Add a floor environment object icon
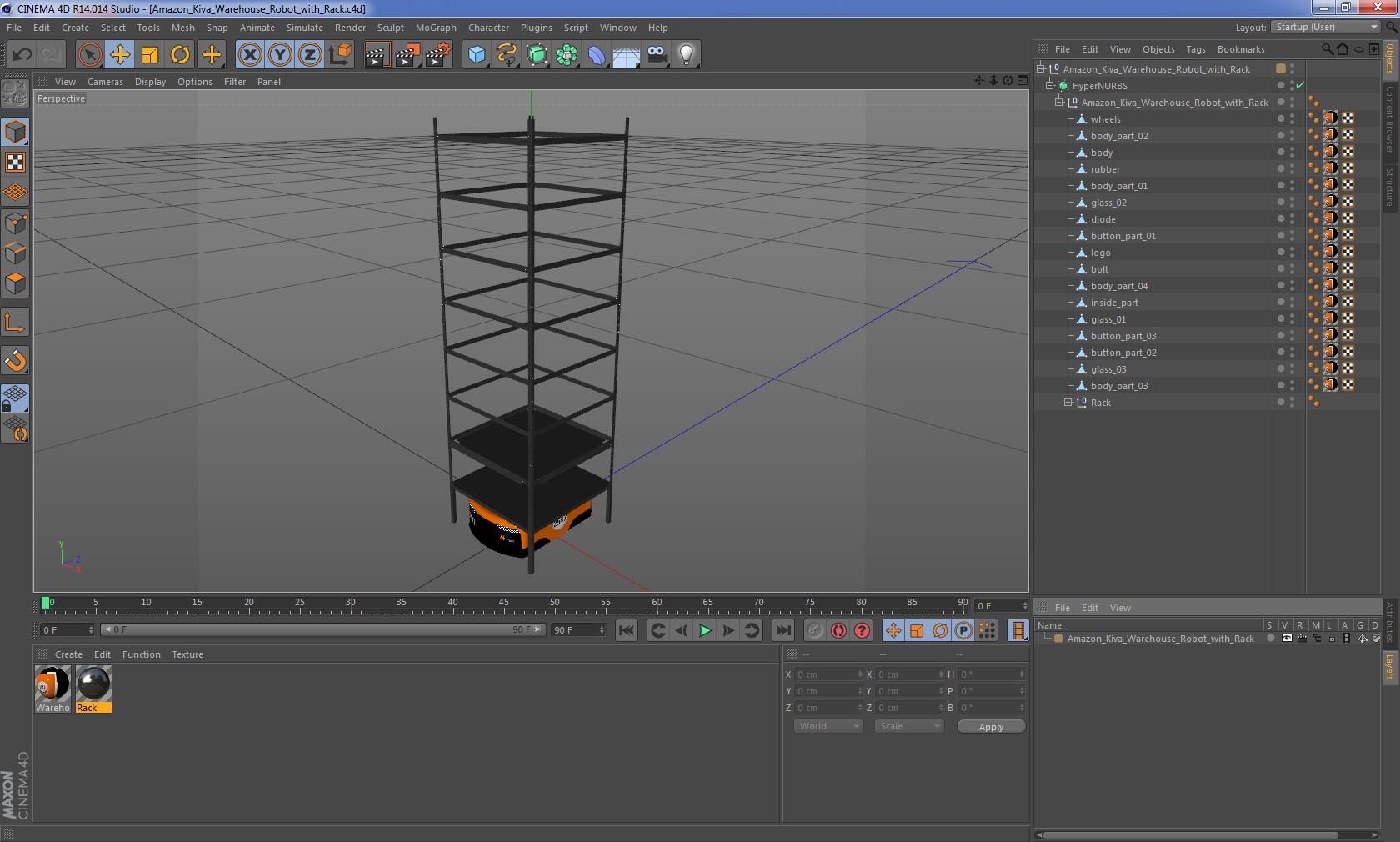This screenshot has height=842, width=1400. tap(627, 55)
